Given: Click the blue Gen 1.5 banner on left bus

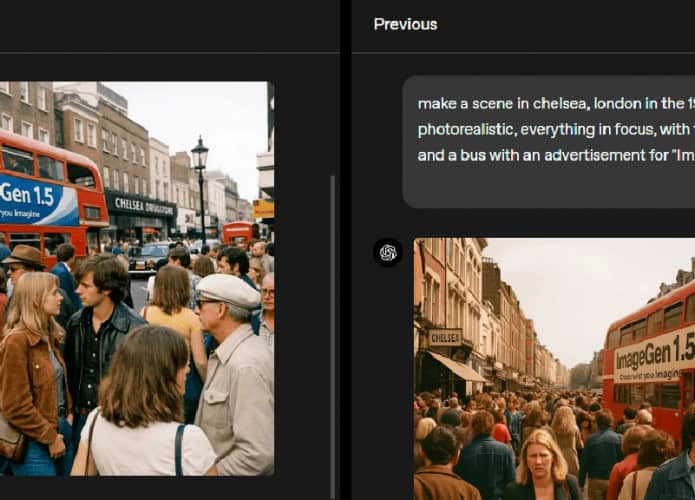Looking at the screenshot, I should coord(38,198).
